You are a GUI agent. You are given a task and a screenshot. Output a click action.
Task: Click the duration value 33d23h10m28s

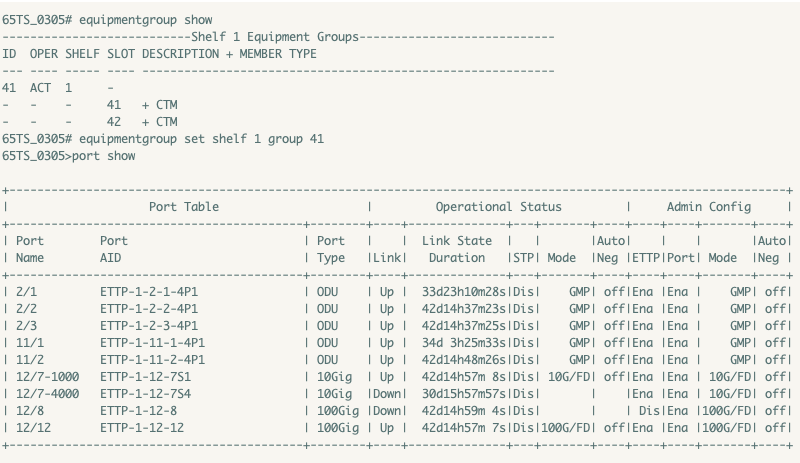click(x=464, y=291)
